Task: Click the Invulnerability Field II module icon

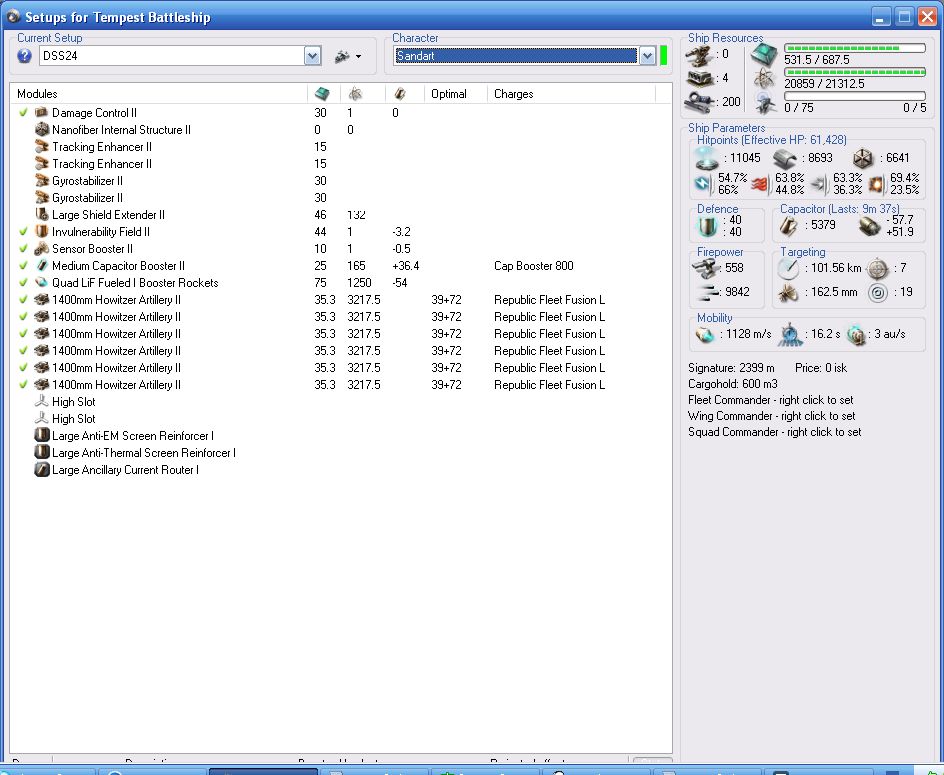Action: (x=42, y=231)
